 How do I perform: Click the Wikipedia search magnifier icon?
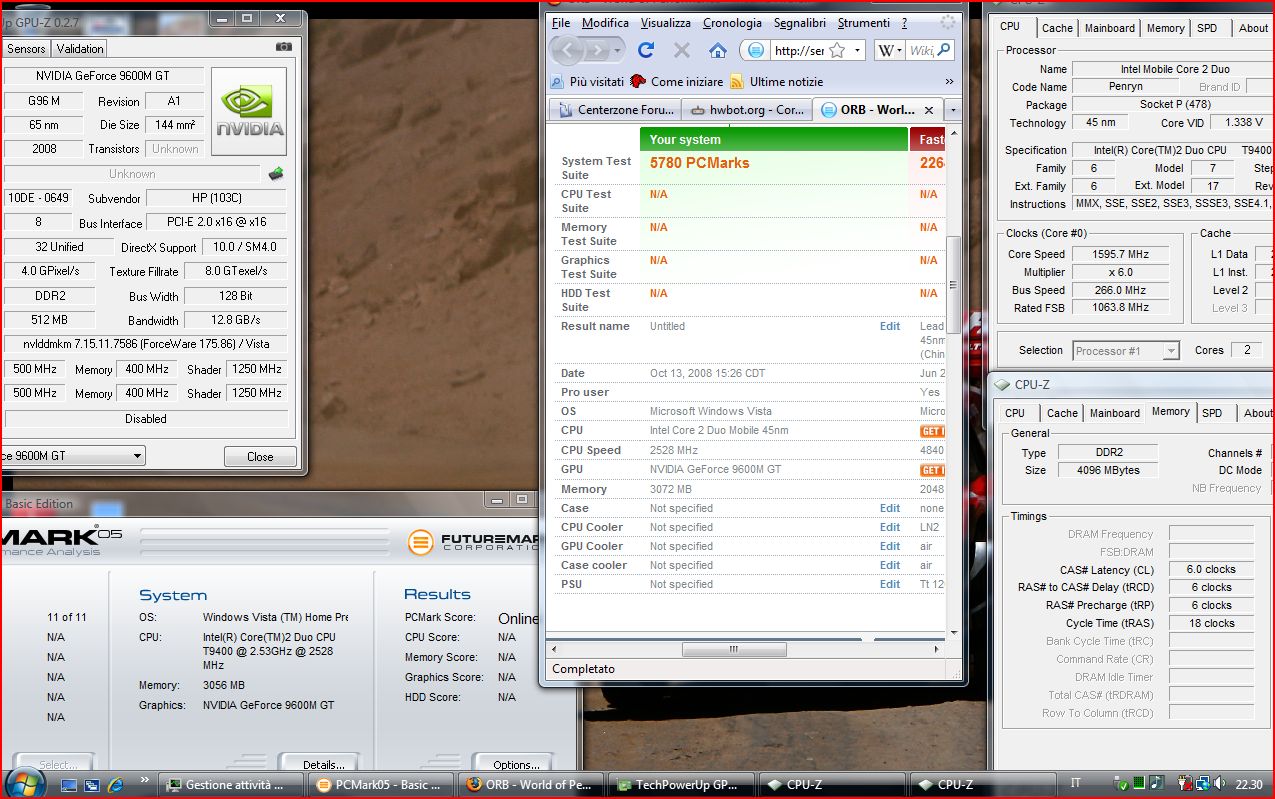943,50
